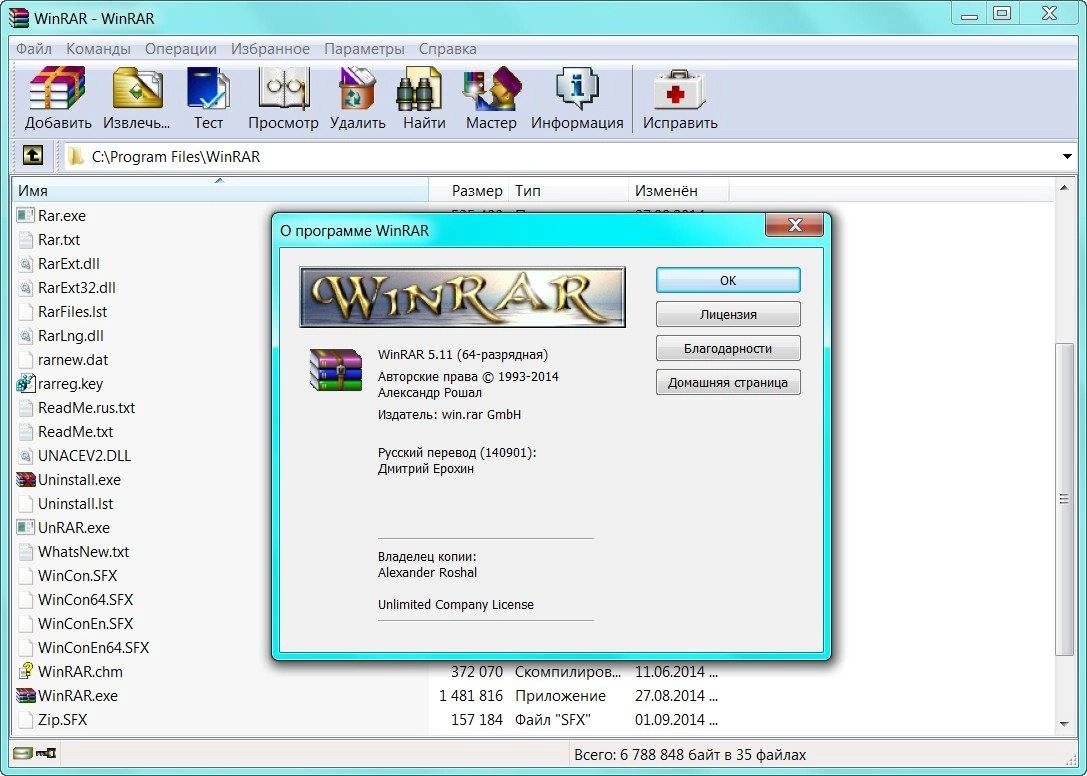
Task: Select the WinRAR.chm help file icon
Action: pyautogui.click(x=26, y=671)
